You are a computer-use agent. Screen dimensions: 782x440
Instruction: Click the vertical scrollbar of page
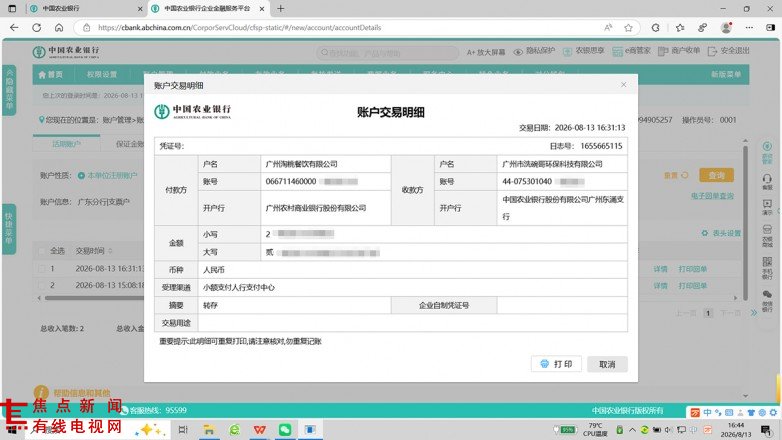[746, 222]
